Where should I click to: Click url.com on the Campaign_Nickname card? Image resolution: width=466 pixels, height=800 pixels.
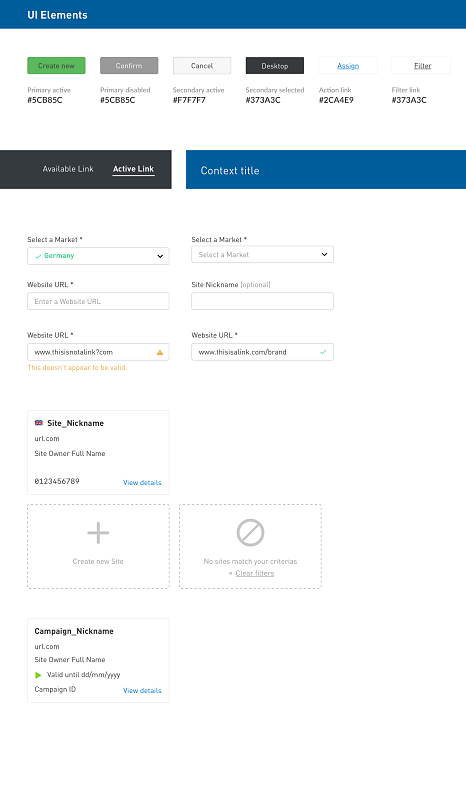[x=47, y=646]
